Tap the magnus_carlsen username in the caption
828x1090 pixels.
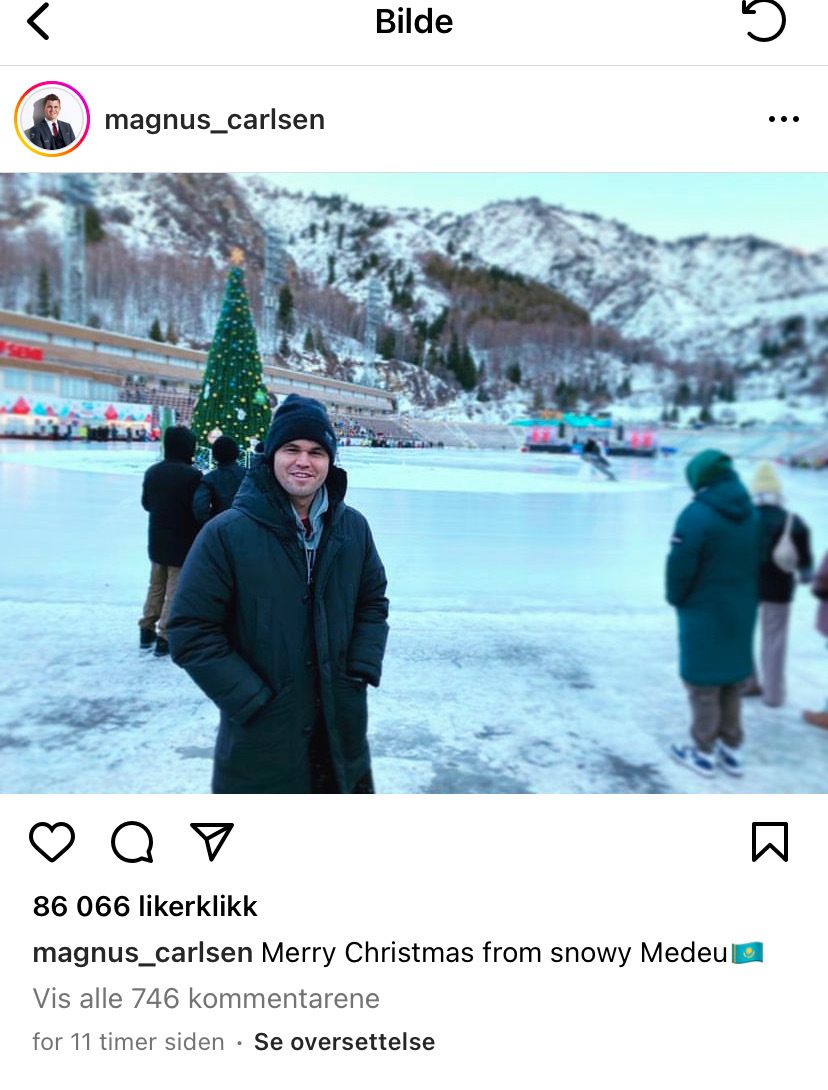[x=142, y=952]
